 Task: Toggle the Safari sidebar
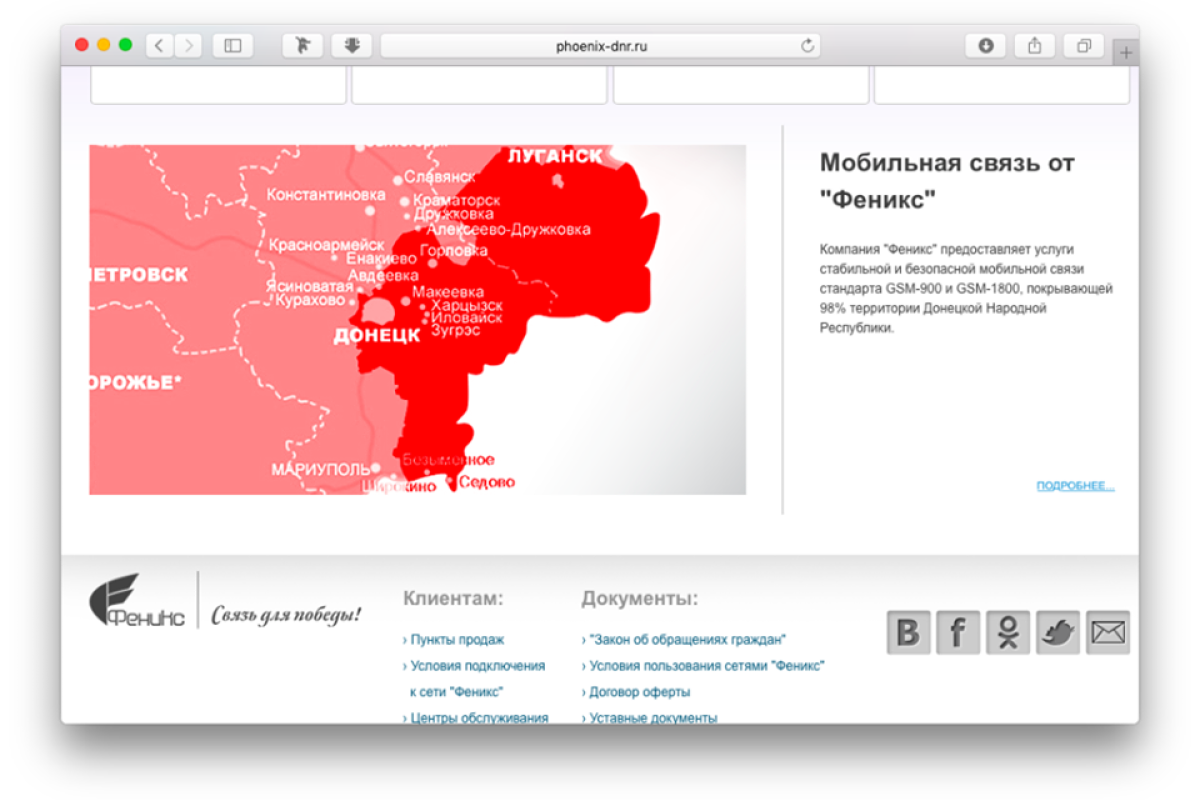[x=233, y=45]
